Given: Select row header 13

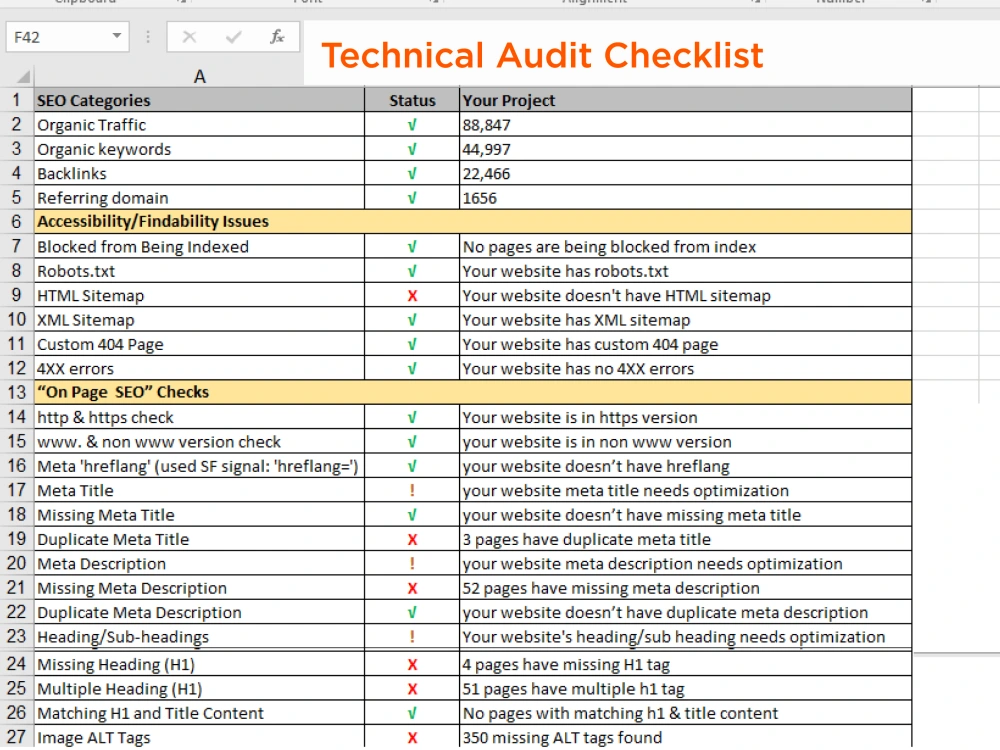Looking at the screenshot, I should [17, 392].
